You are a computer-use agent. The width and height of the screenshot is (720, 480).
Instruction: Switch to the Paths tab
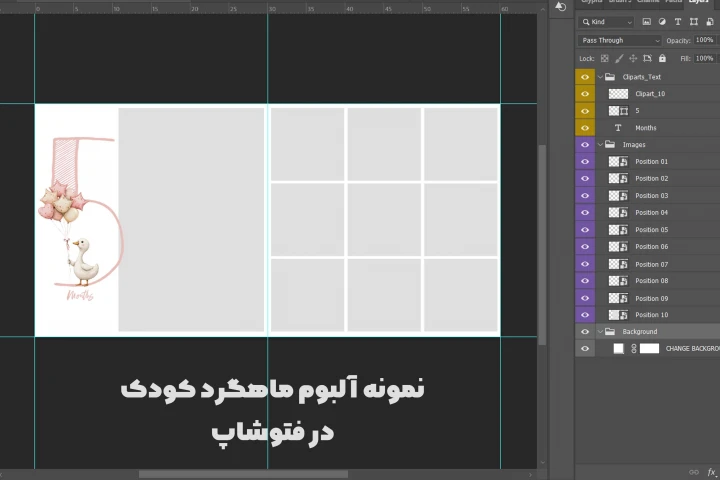pos(674,2)
